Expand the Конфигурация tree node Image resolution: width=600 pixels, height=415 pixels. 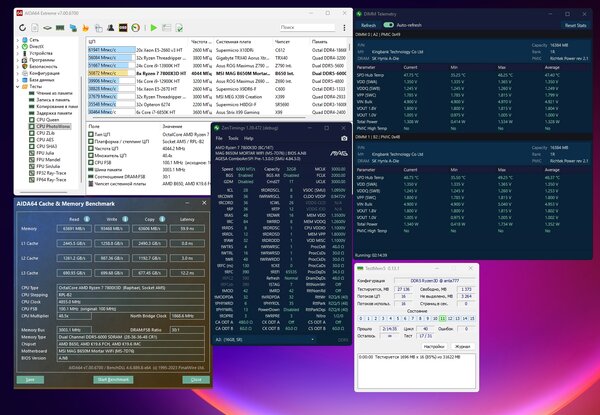point(18,73)
